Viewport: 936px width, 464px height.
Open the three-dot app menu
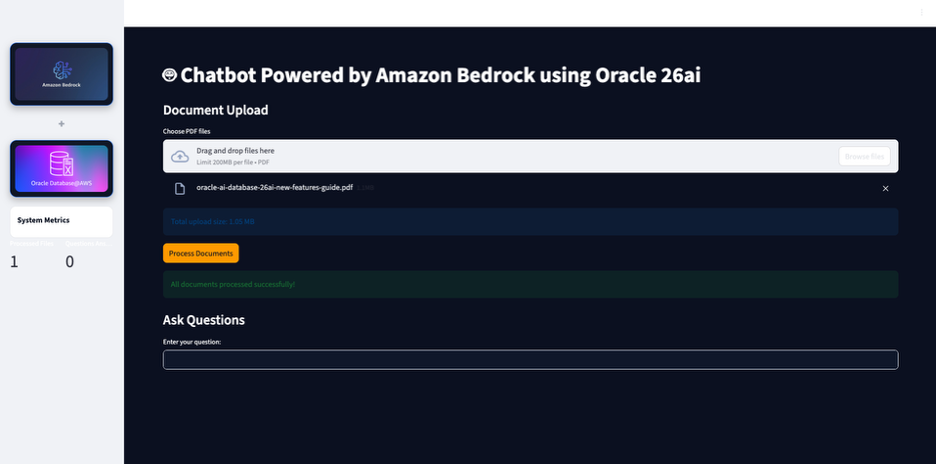[921, 12]
